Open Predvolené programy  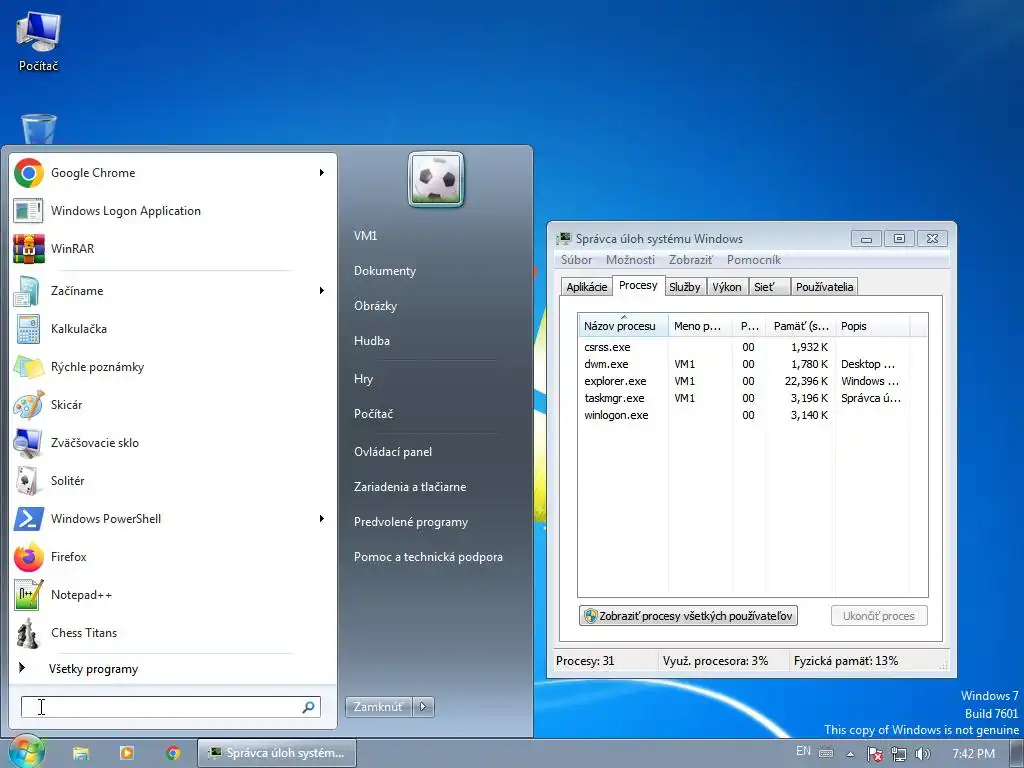(411, 522)
